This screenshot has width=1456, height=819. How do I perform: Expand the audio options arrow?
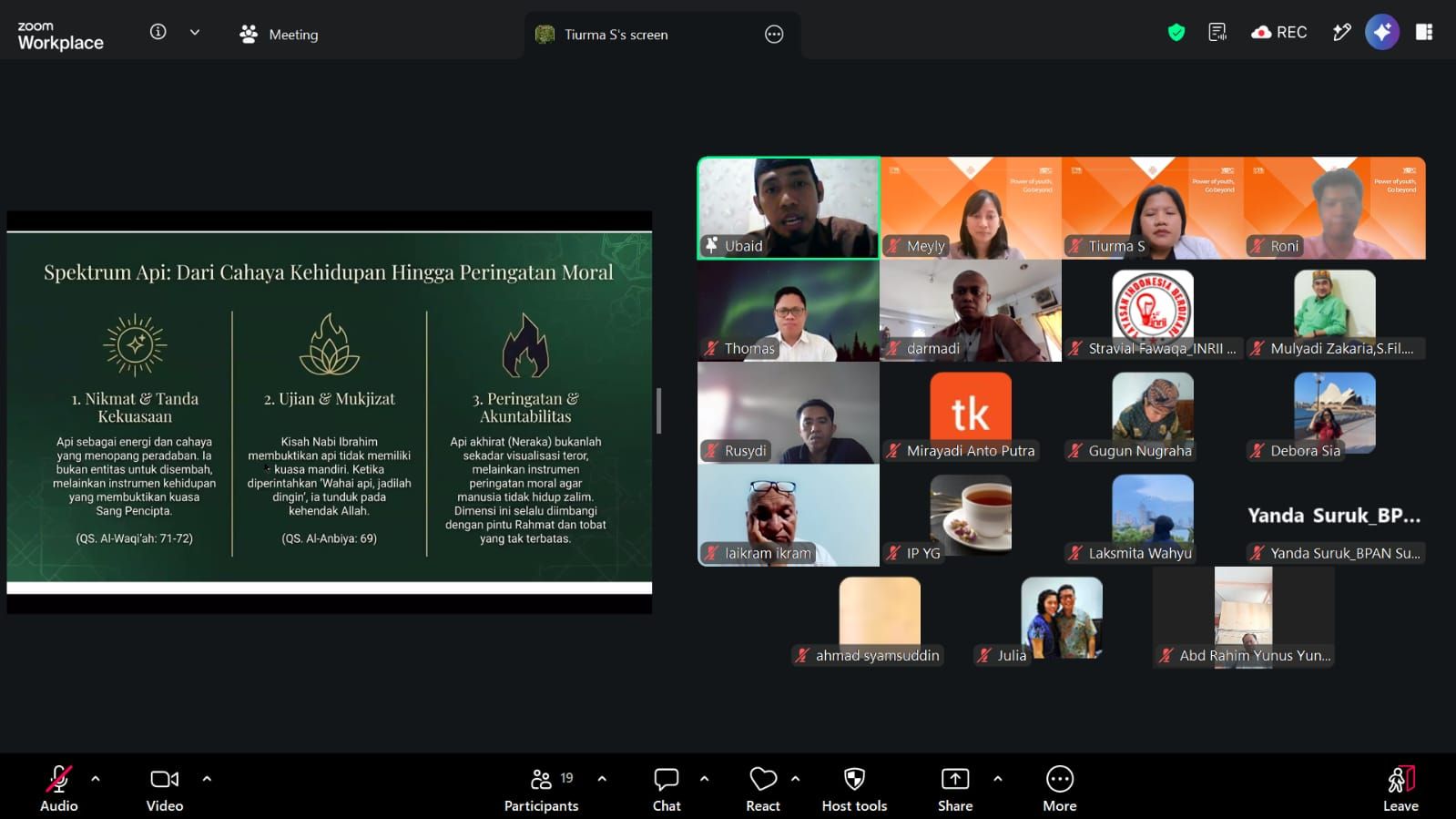point(96,779)
